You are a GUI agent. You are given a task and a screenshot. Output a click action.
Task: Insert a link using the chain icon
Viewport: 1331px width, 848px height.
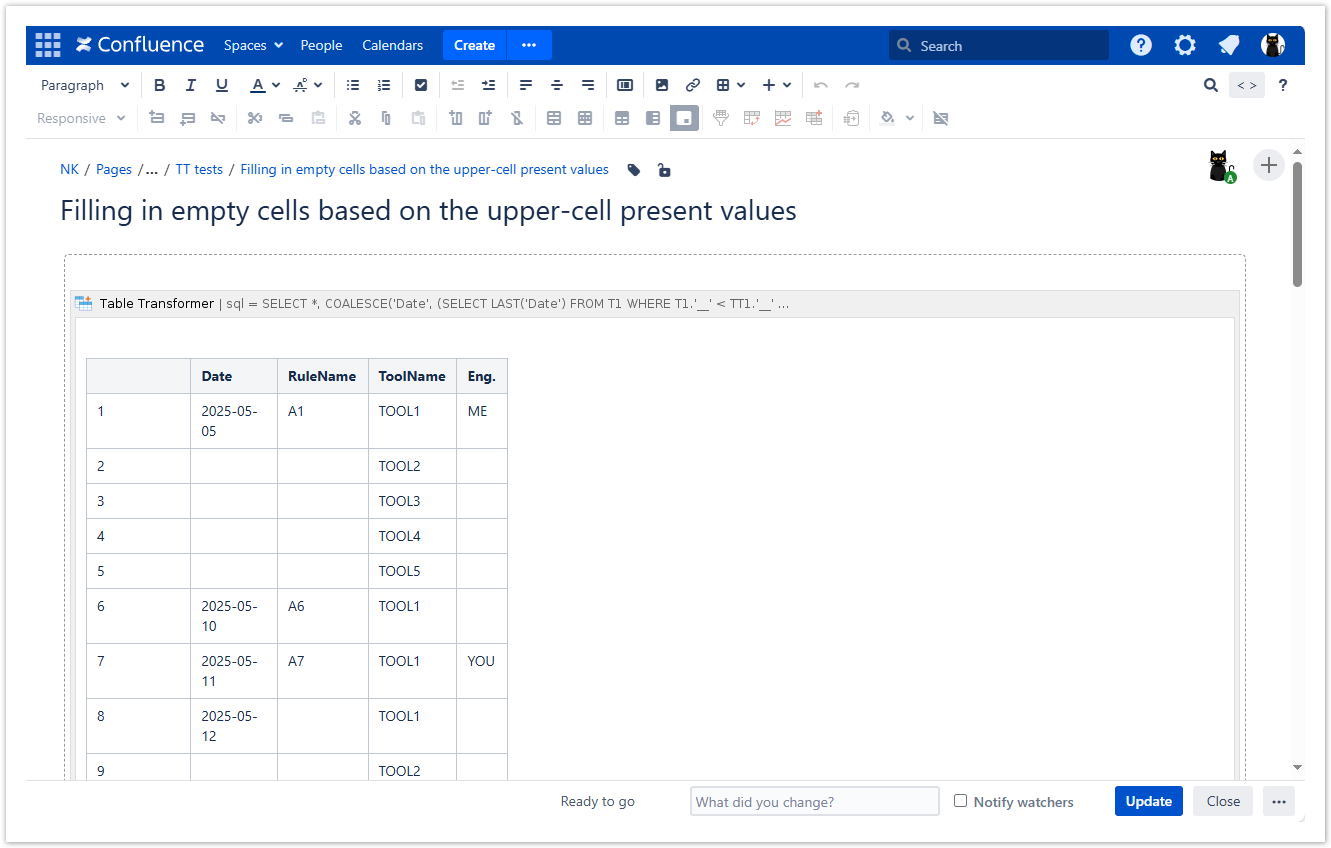click(x=692, y=86)
